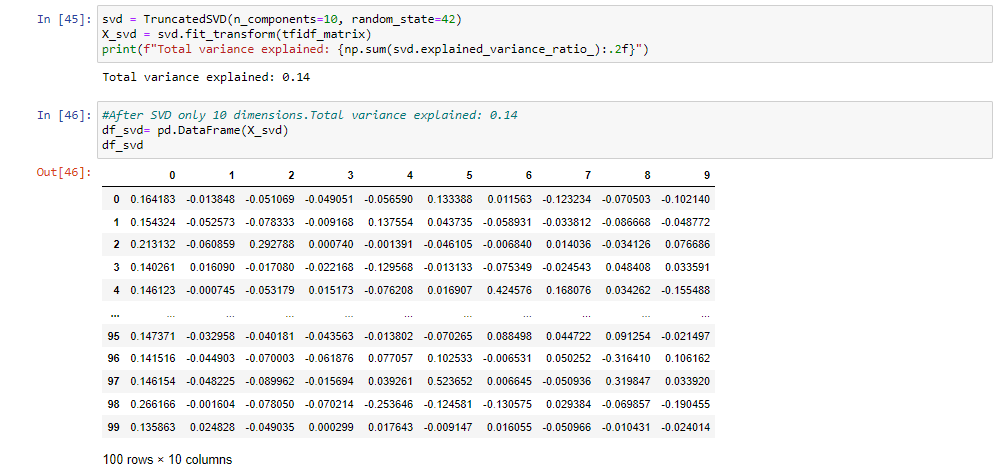Click cell value 0.140261
This screenshot has height=472, width=998.
click(x=153, y=268)
